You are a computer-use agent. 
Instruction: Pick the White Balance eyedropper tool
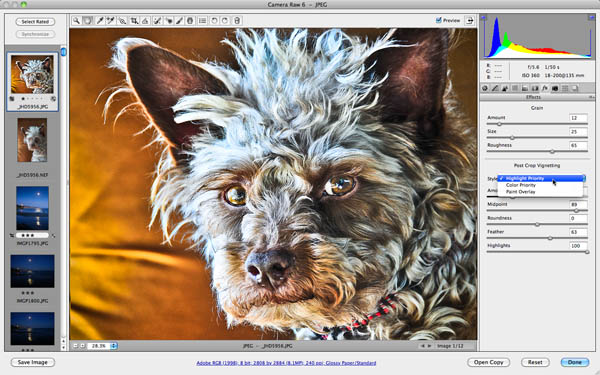99,21
